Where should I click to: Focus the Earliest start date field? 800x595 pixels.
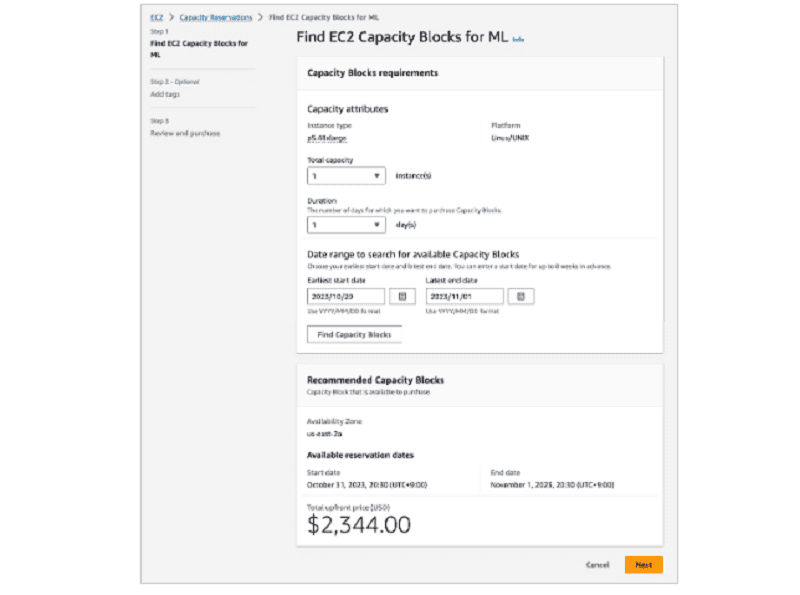click(x=346, y=296)
